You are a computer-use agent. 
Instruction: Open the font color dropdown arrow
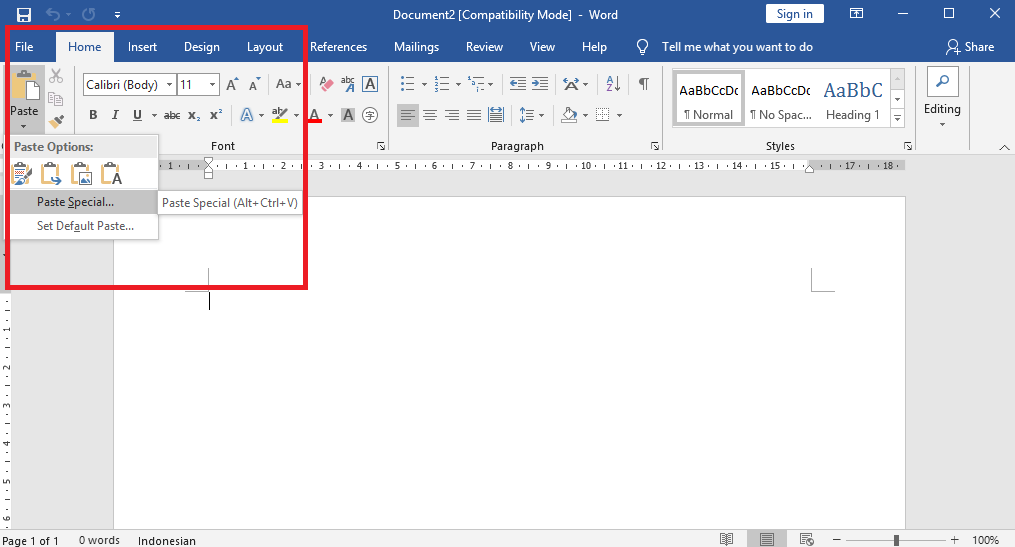pyautogui.click(x=330, y=115)
